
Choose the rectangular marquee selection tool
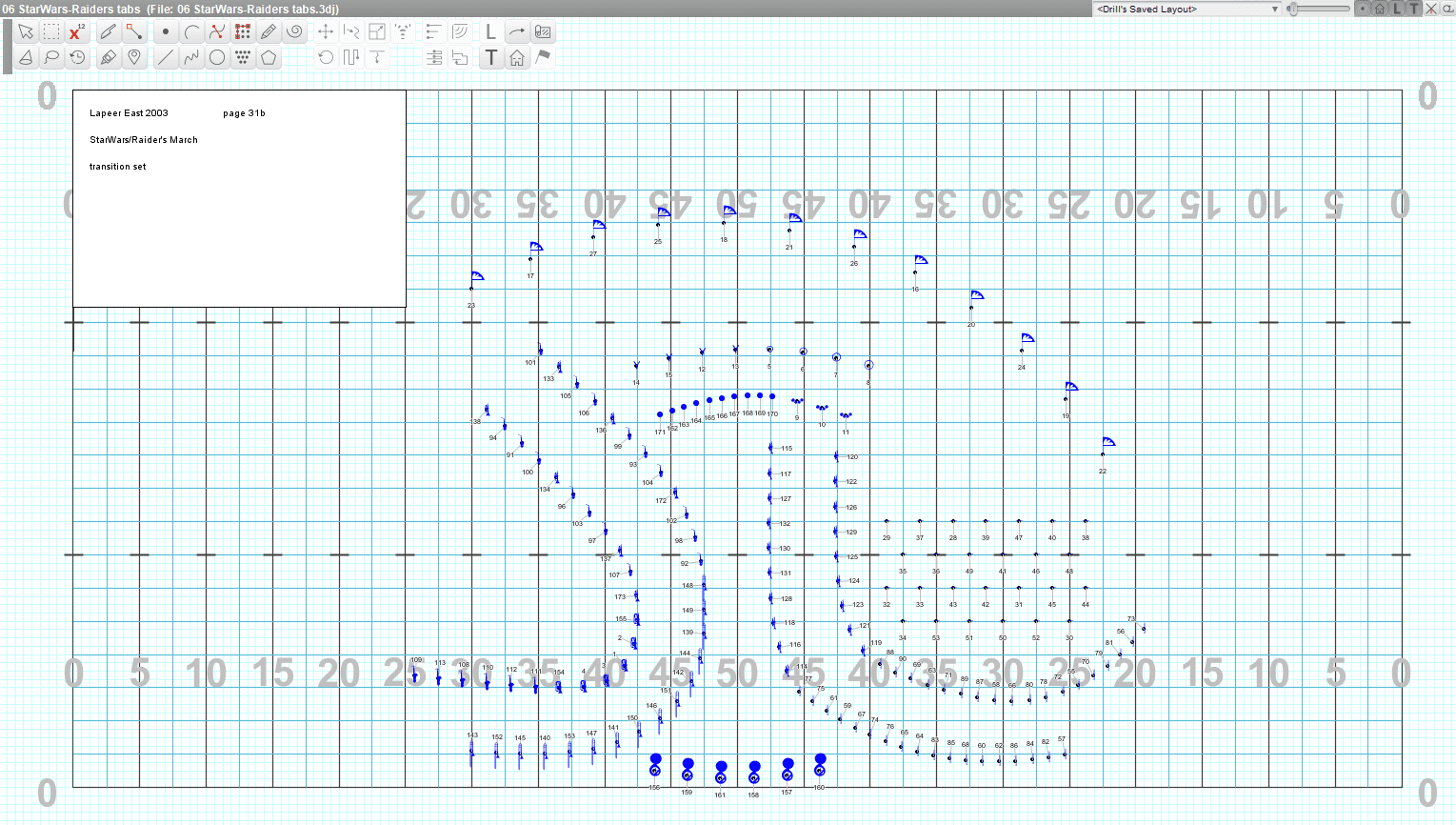click(x=51, y=32)
